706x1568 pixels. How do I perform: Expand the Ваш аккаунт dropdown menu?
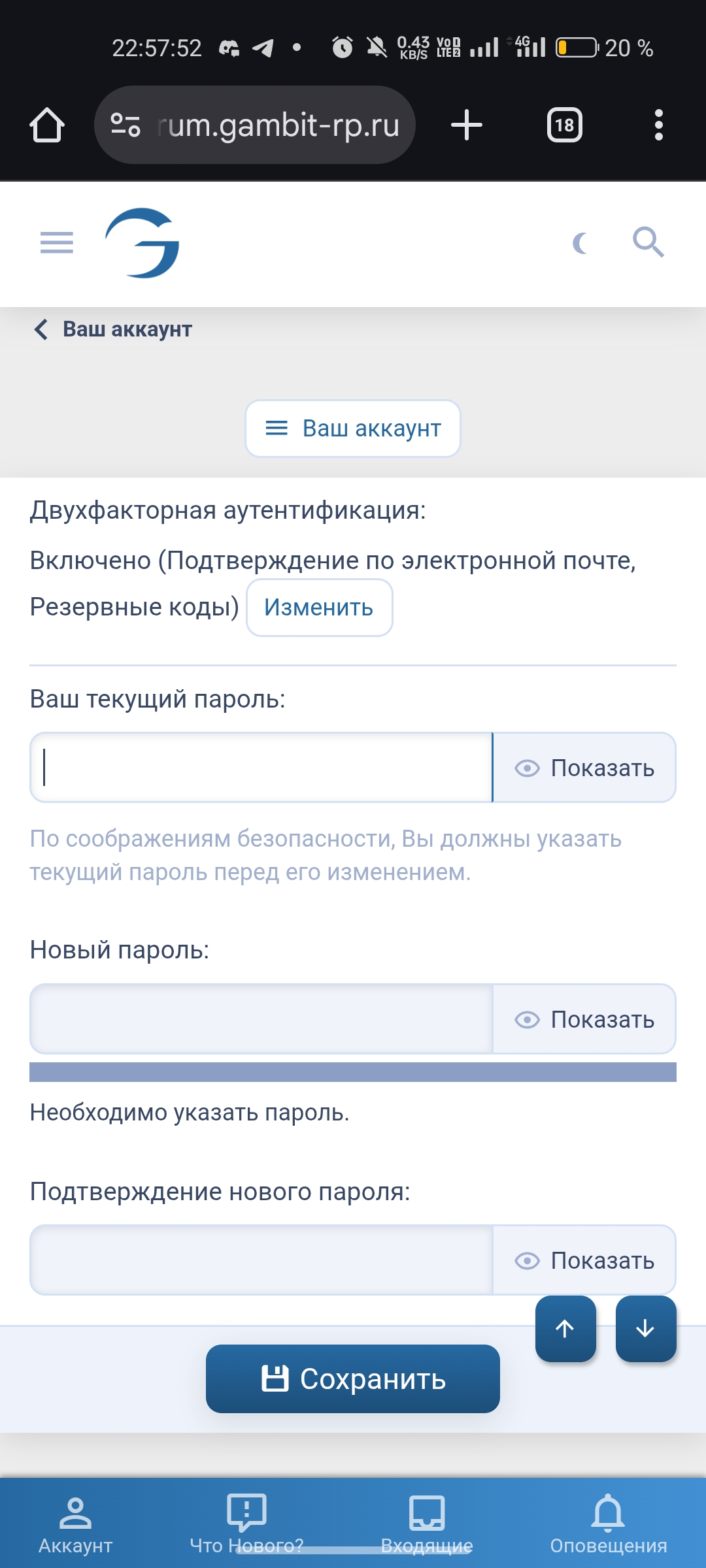coord(353,429)
